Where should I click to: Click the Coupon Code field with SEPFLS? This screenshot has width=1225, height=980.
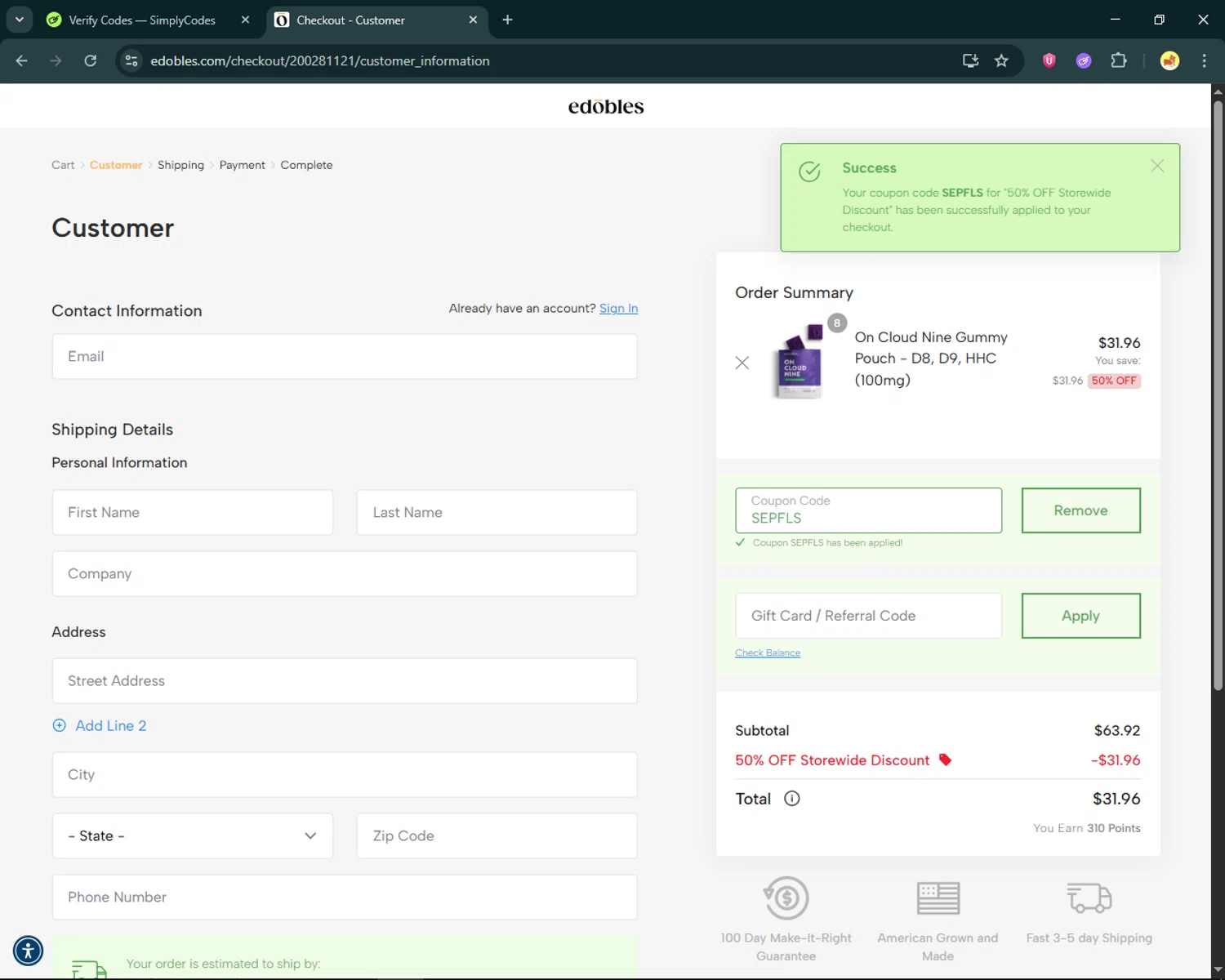click(x=868, y=510)
